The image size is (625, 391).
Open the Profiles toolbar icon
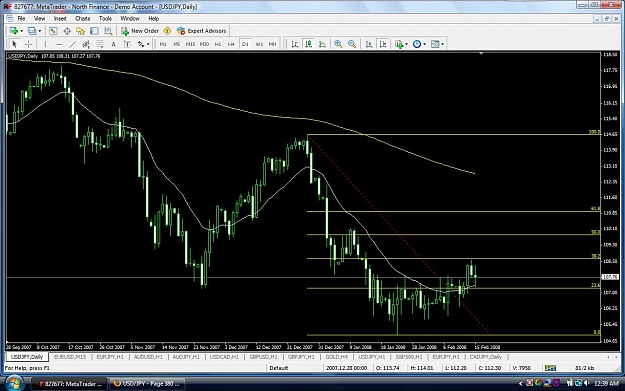pos(32,31)
